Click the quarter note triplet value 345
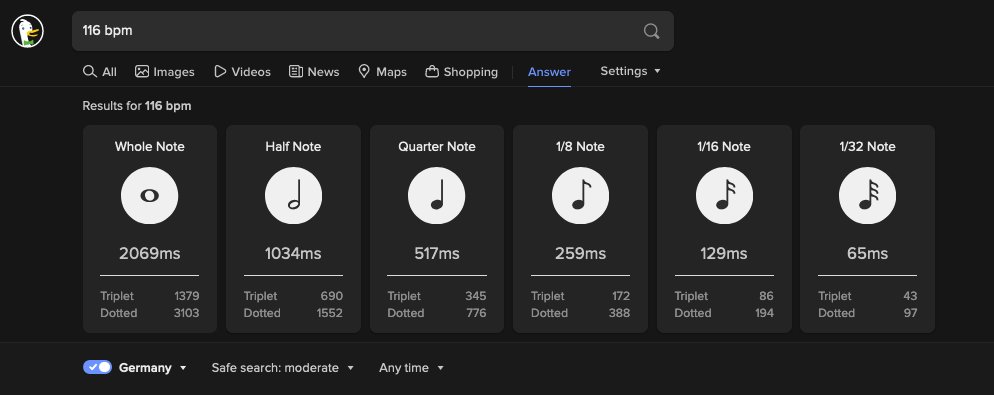This screenshot has width=994, height=395. tap(475, 296)
